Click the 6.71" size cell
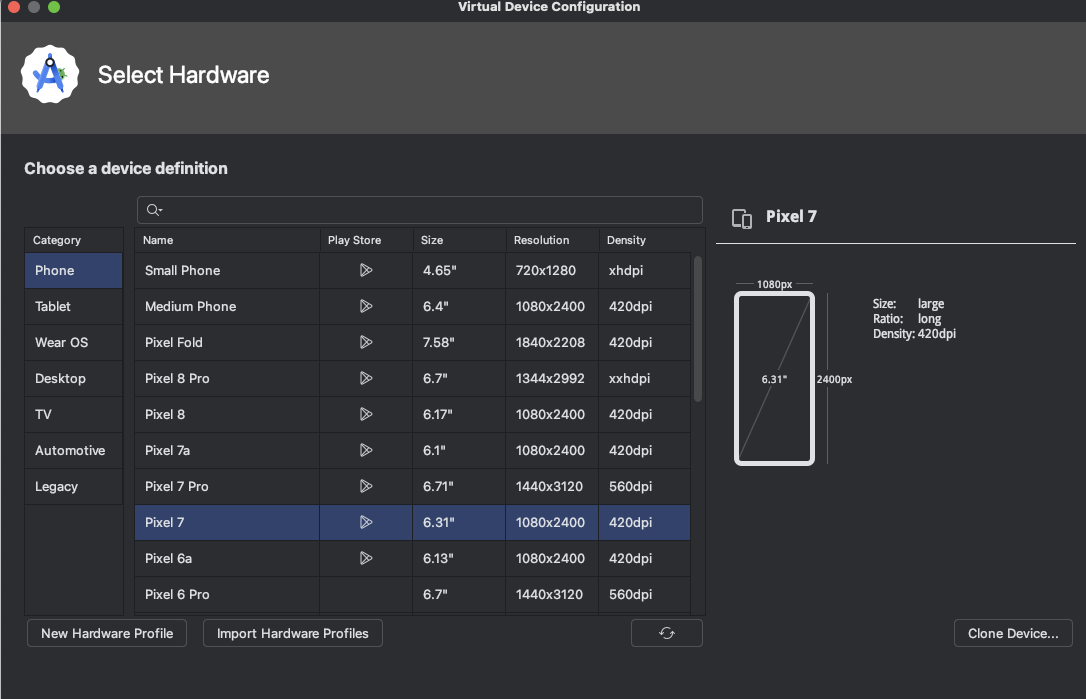Screen dimensions: 1086x699 point(459,486)
